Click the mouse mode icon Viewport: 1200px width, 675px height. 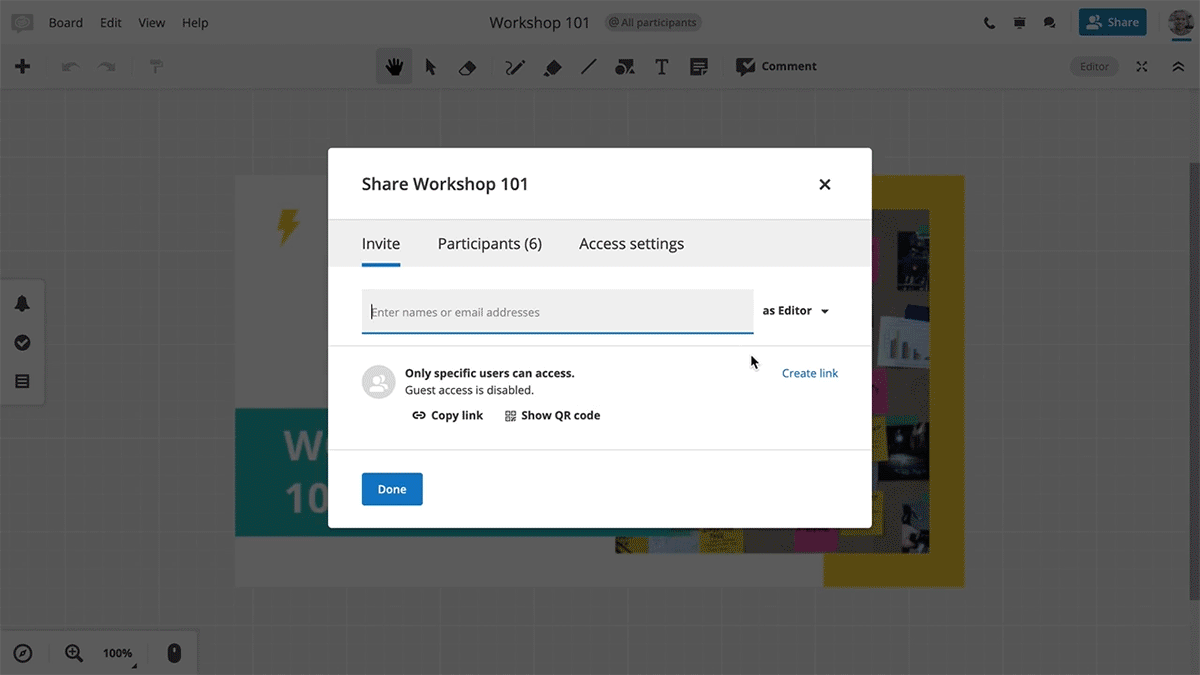tap(173, 653)
